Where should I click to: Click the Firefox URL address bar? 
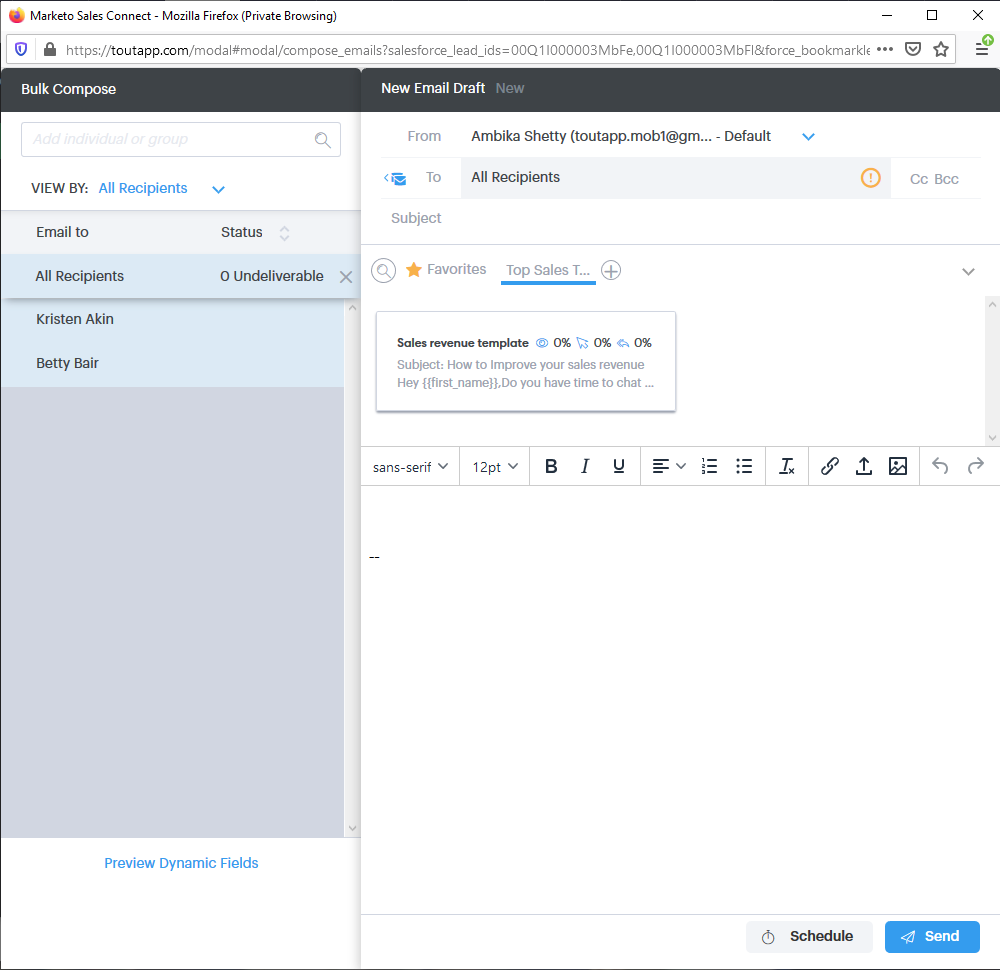(x=467, y=50)
